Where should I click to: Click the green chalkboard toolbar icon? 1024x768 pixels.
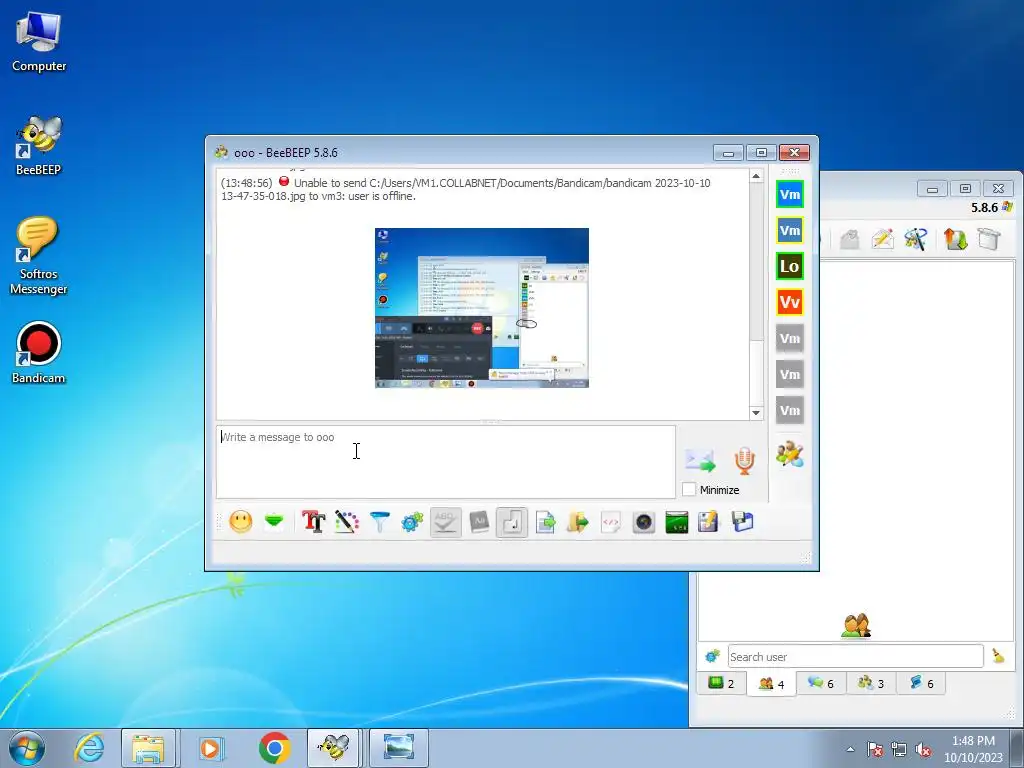tap(677, 522)
